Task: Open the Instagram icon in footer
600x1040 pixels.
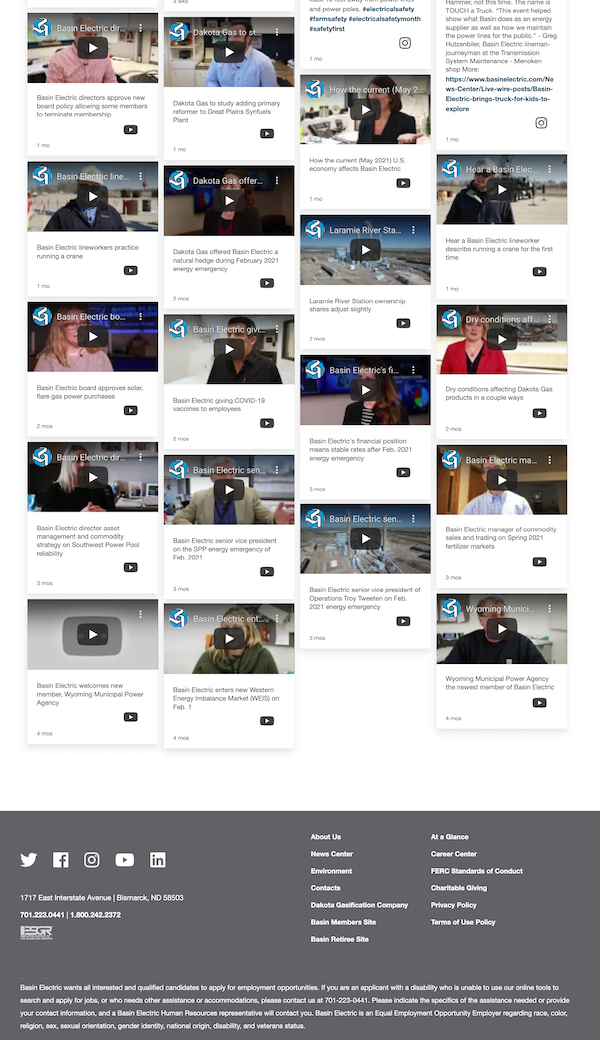Action: point(92,860)
